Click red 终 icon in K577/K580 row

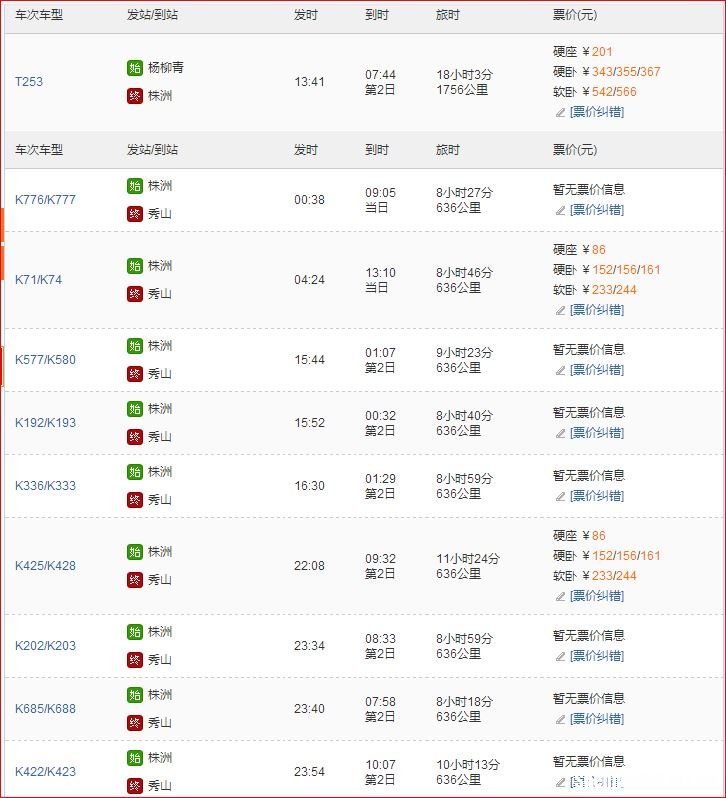click(135, 374)
